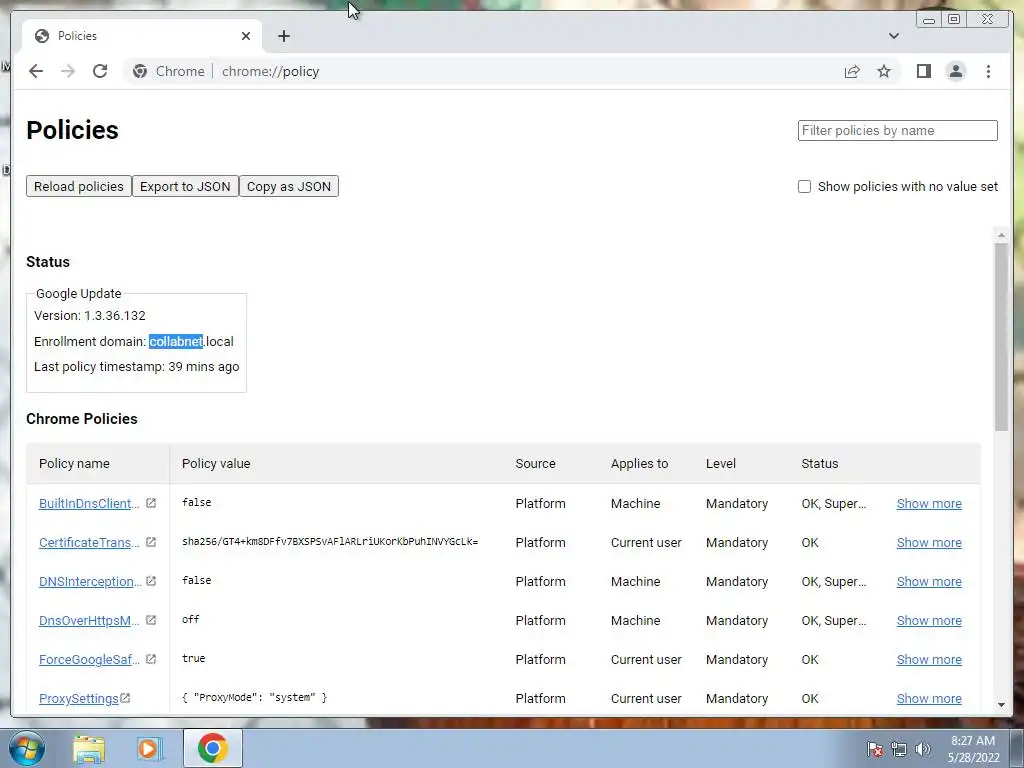Show more for ForceGoogleSaf row
1024x768 pixels.
(929, 660)
